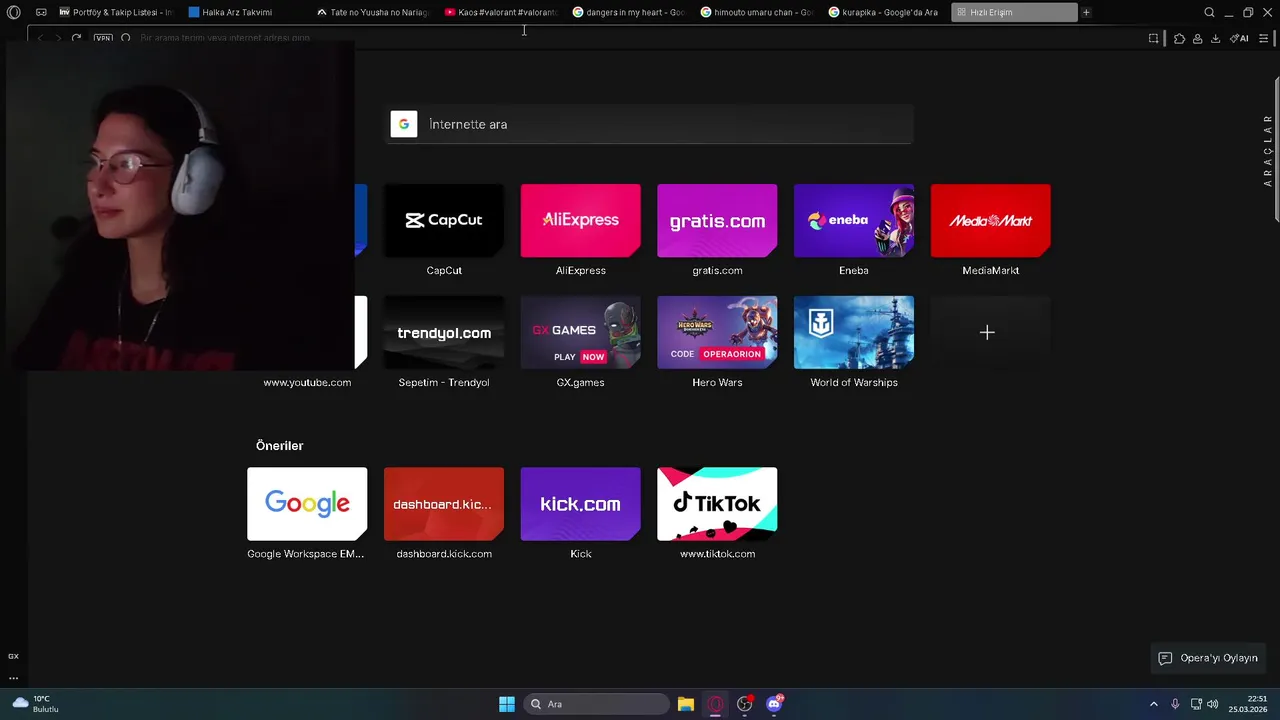Toggle the VPN badge in address bar
This screenshot has width=1280, height=720.
coord(103,38)
